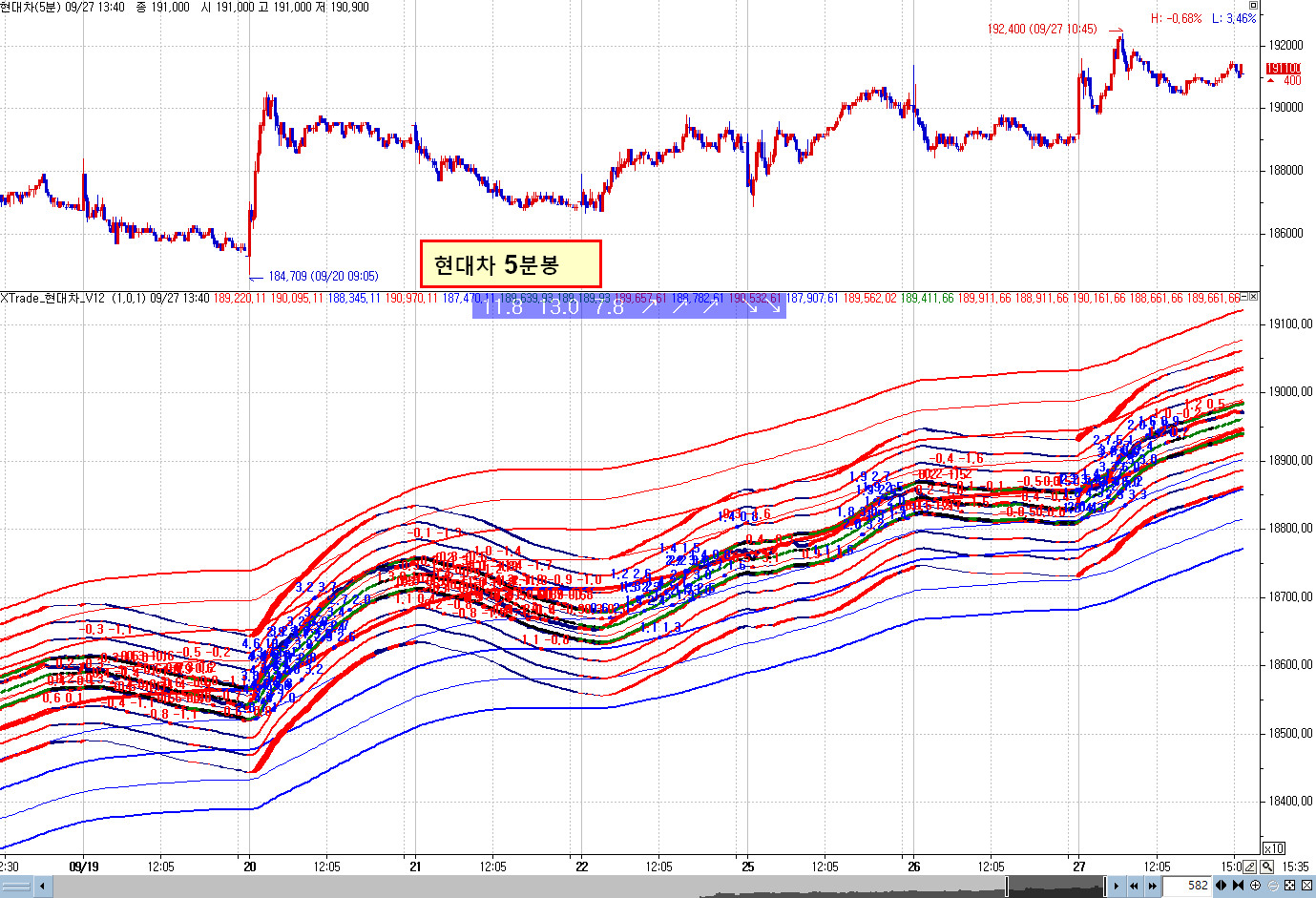Image resolution: width=1316 pixels, height=898 pixels.
Task: Click the 188000 price axis label
Action: (x=1285, y=170)
